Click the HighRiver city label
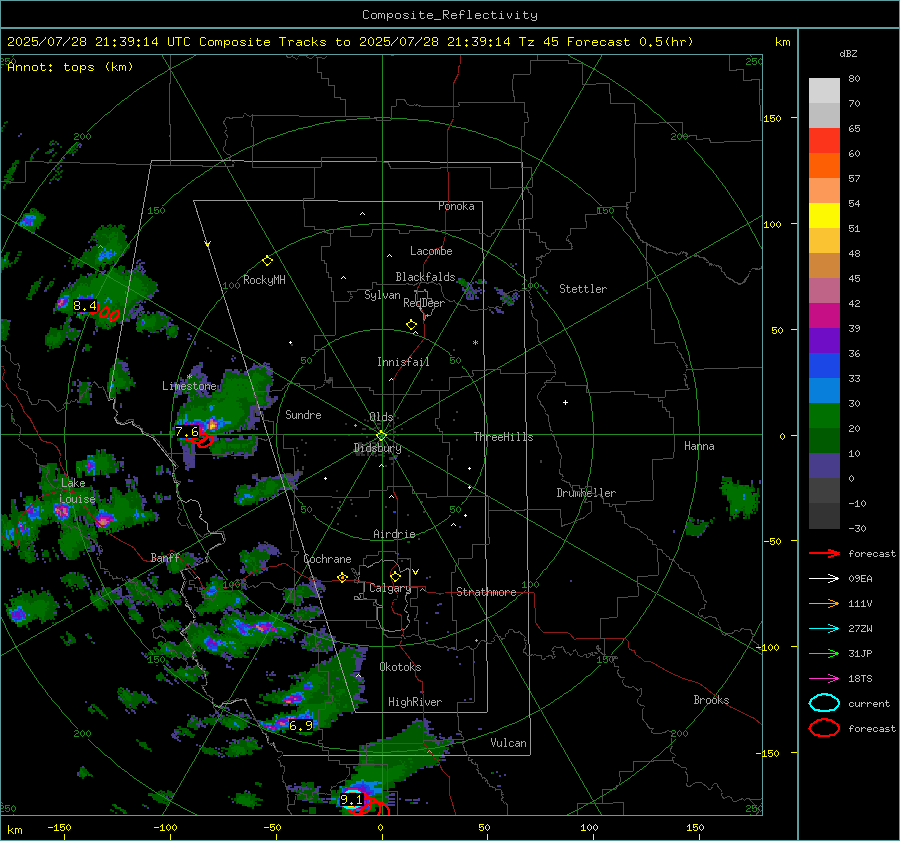This screenshot has width=900, height=841. (415, 702)
